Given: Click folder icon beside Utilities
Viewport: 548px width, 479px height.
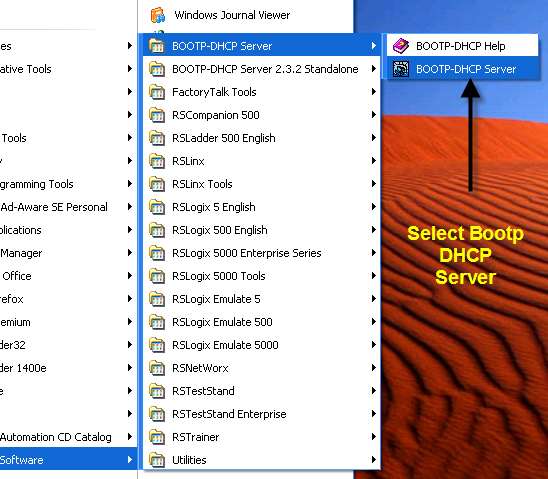Looking at the screenshot, I should click(157, 460).
